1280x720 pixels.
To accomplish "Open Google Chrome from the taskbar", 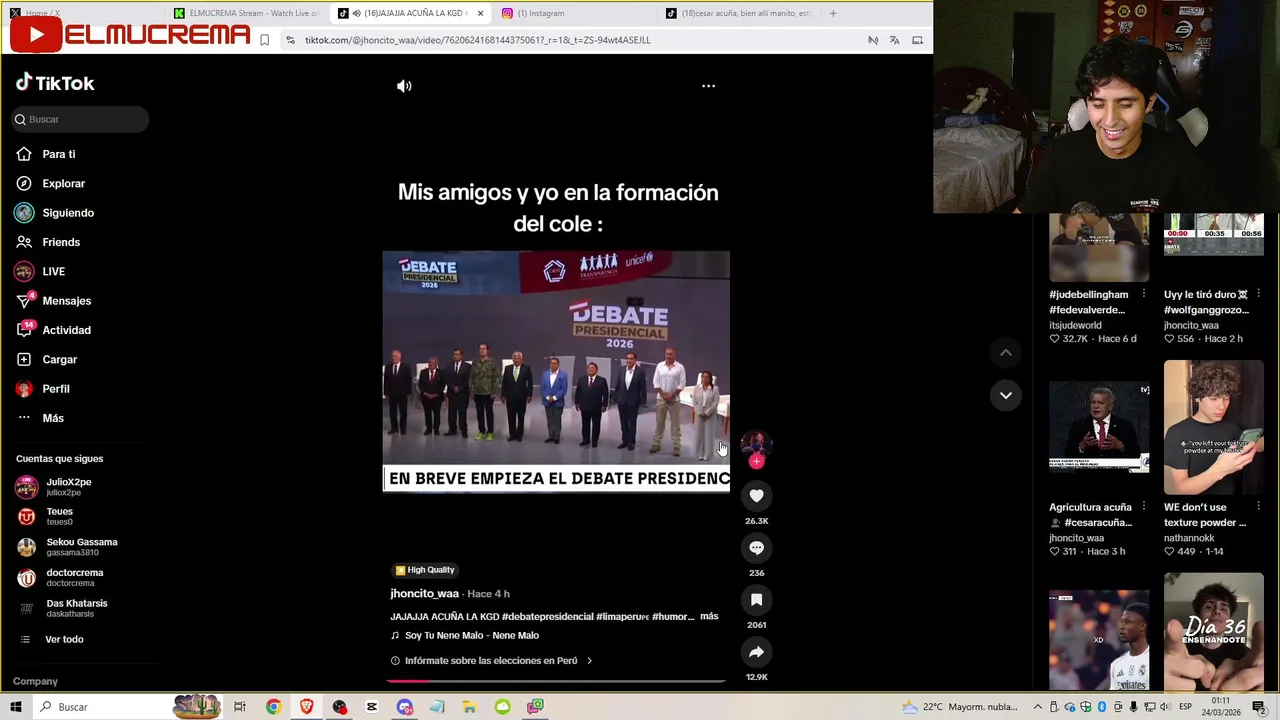I will (273, 707).
